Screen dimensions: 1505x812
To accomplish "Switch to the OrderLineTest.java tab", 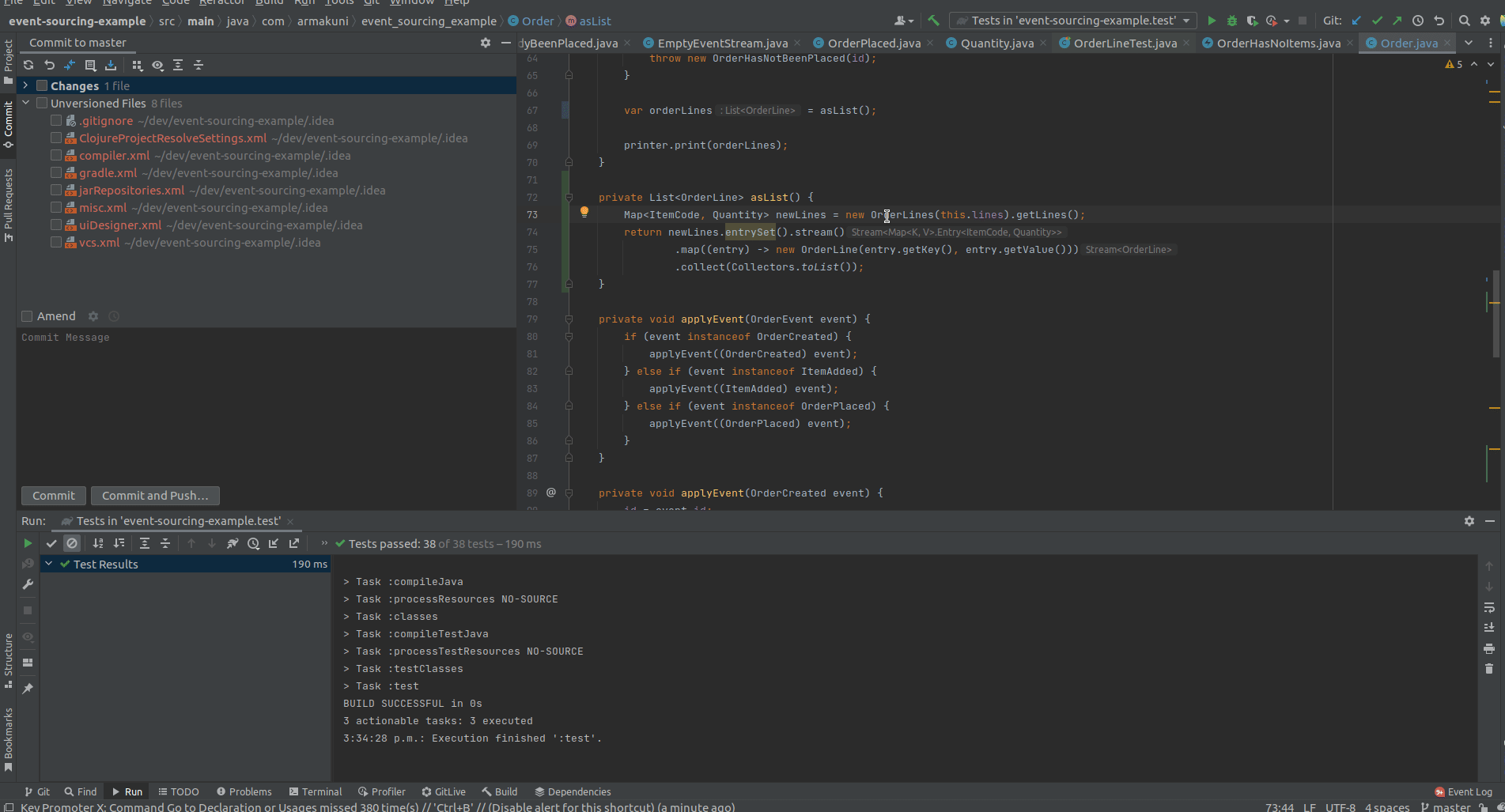I will [x=1125, y=43].
